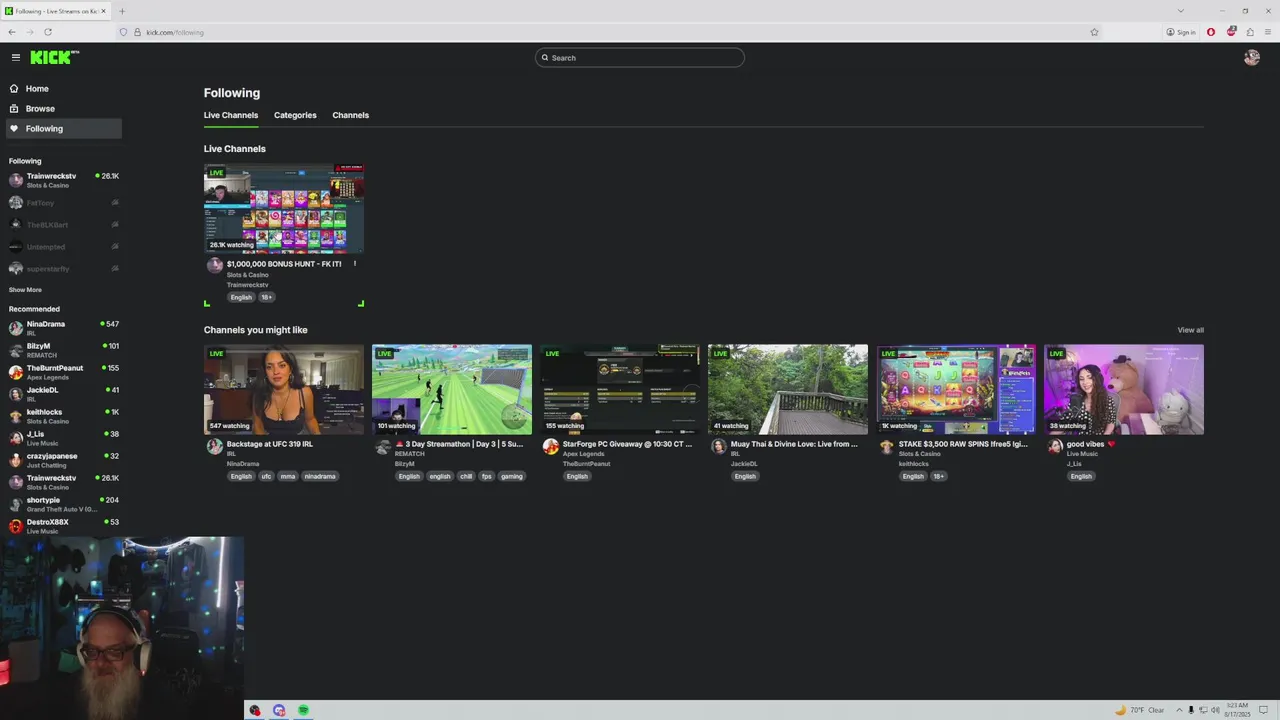Viewport: 1280px width, 720px height.
Task: Open StarForge PC Giveaway stream thumbnail
Action: pos(620,389)
